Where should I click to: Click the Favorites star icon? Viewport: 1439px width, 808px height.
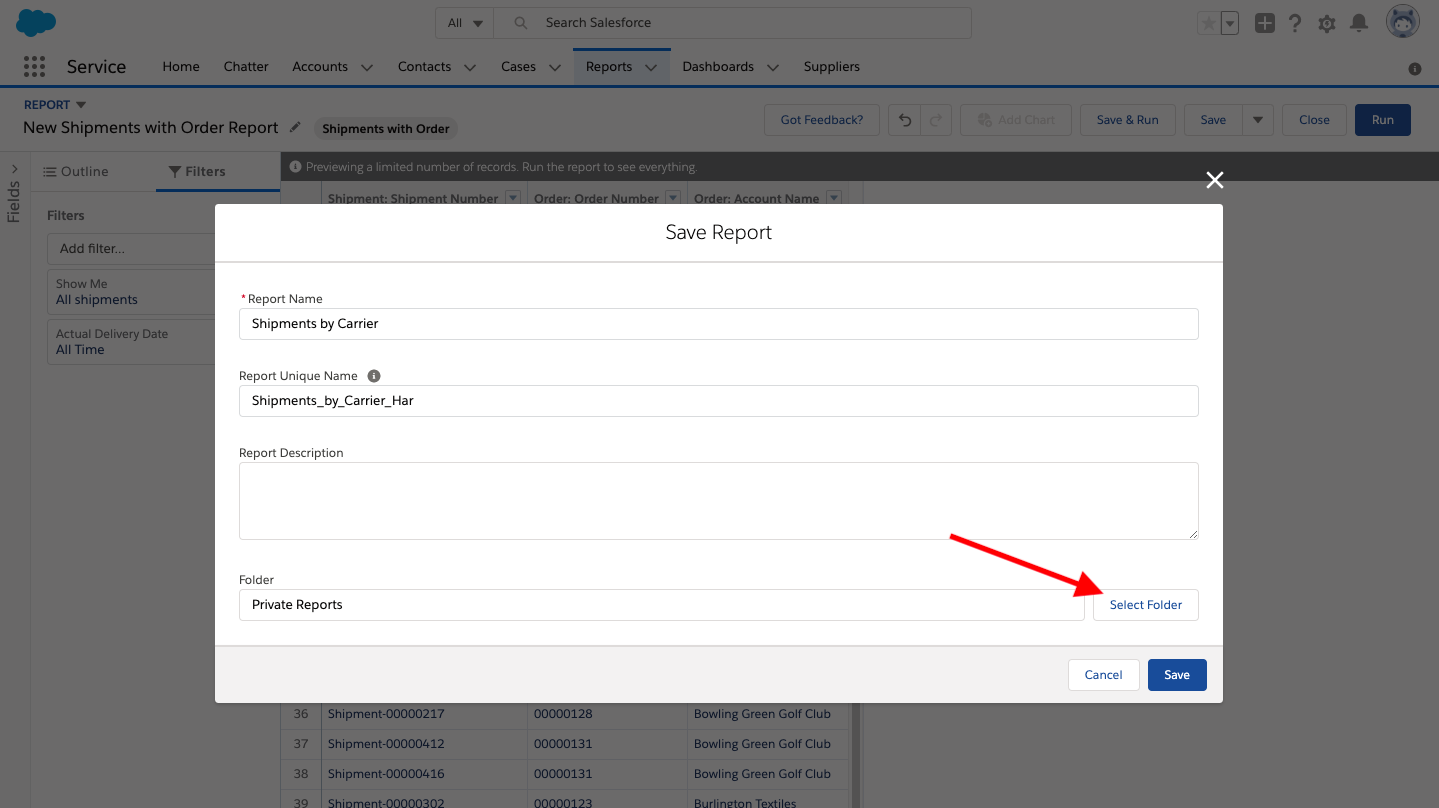1208,23
